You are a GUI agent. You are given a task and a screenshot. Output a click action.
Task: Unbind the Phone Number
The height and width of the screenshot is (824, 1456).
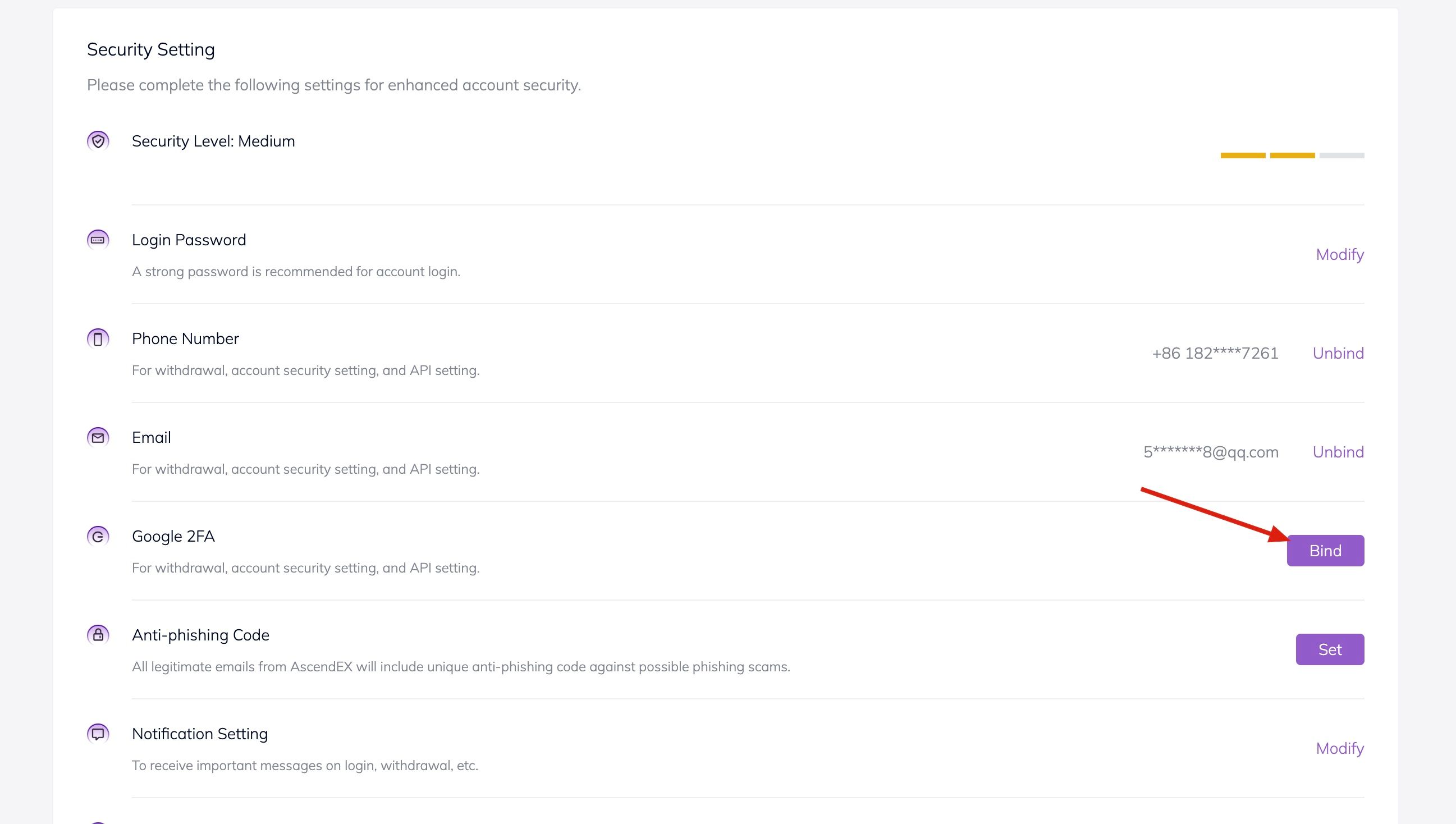(x=1338, y=354)
